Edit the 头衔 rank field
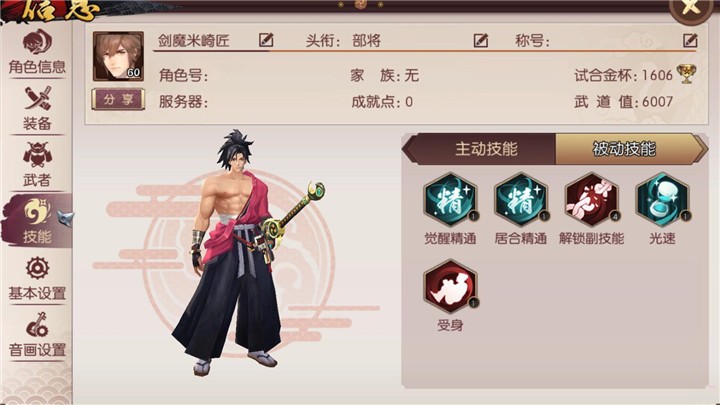The image size is (720, 405). click(x=481, y=40)
